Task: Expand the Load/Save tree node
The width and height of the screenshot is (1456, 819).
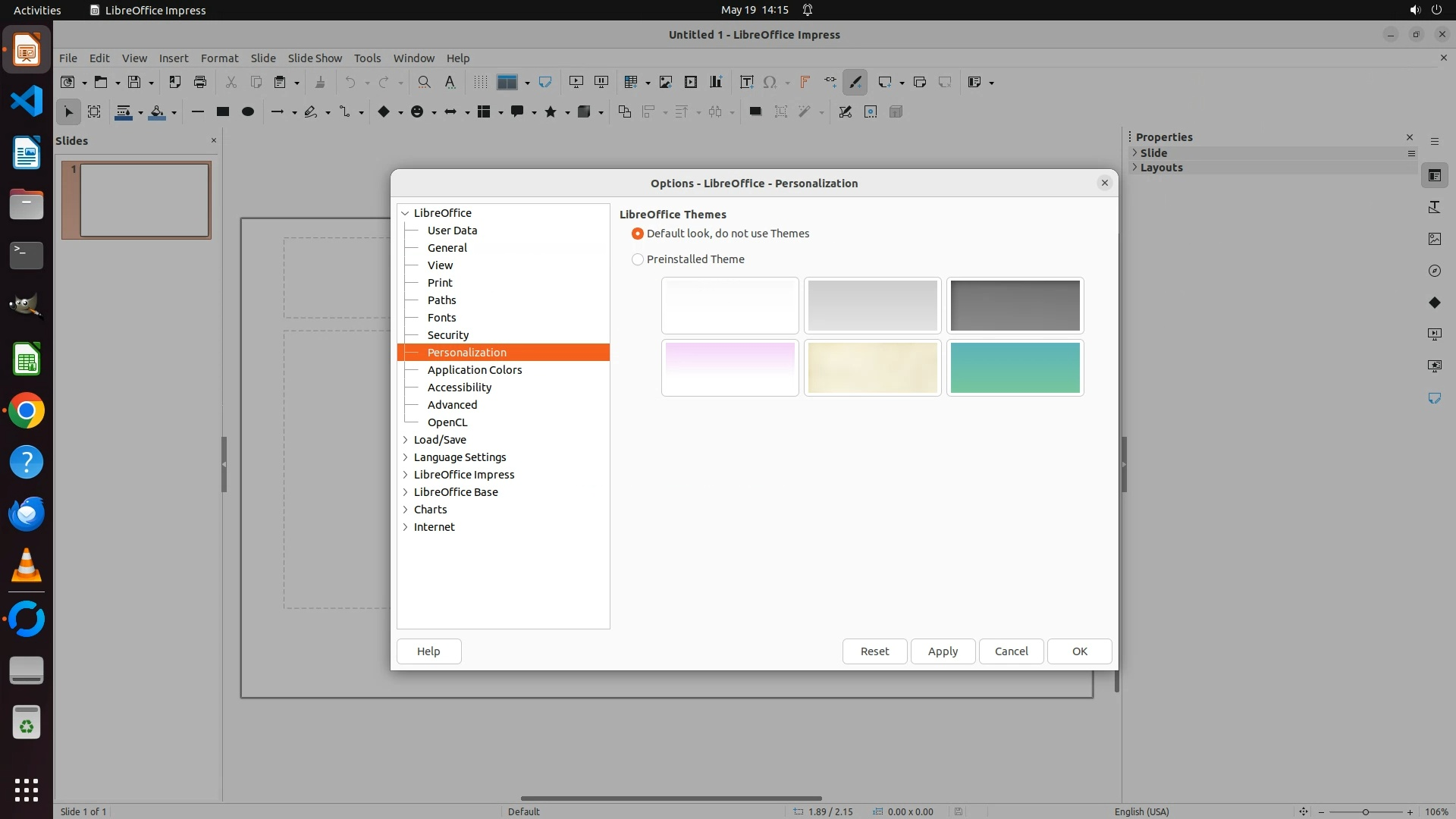Action: [406, 440]
